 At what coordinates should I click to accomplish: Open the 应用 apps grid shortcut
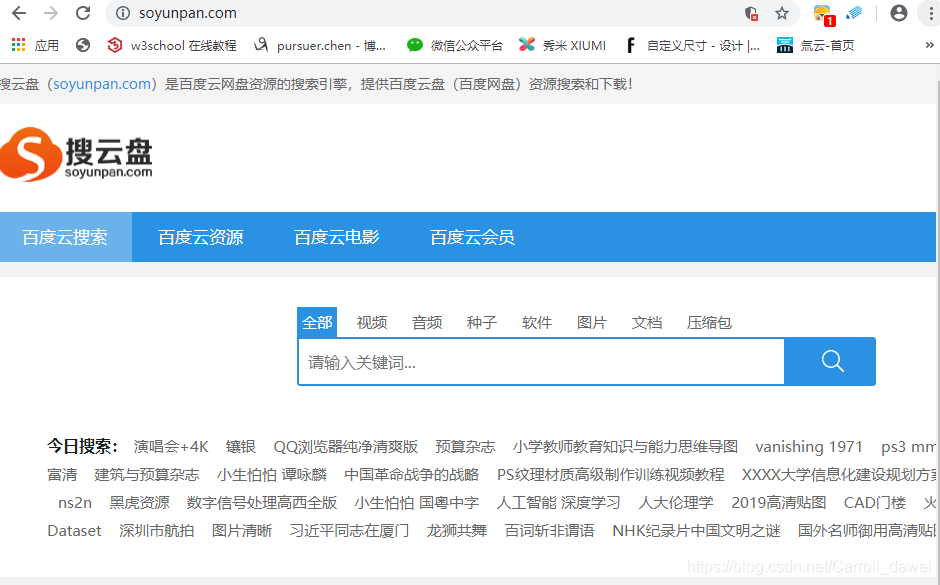click(35, 45)
